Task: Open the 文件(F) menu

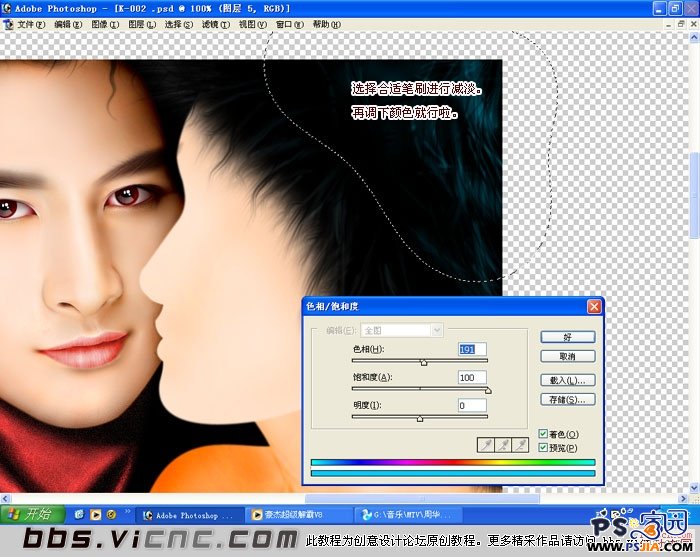Action: tap(31, 25)
